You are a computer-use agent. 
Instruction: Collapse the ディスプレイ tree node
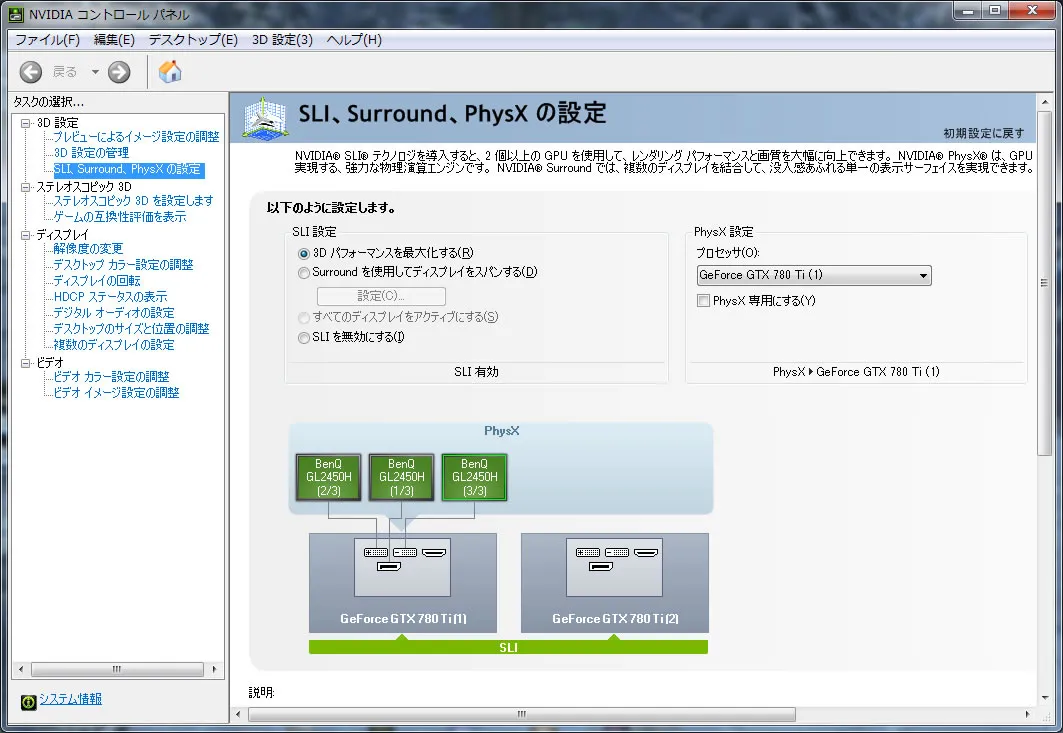(26, 235)
